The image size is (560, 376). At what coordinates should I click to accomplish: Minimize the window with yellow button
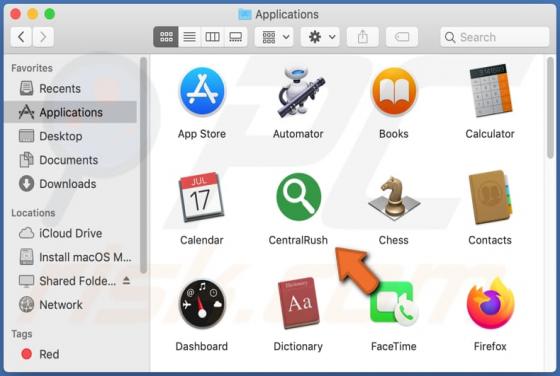[x=32, y=14]
